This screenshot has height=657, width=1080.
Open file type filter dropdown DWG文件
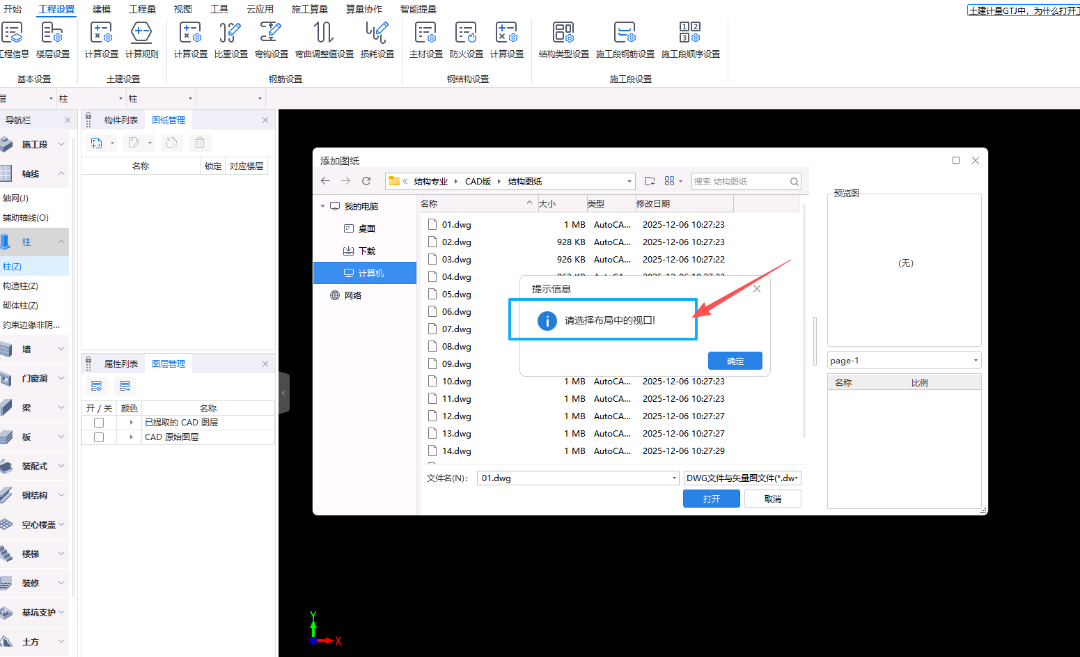point(742,478)
